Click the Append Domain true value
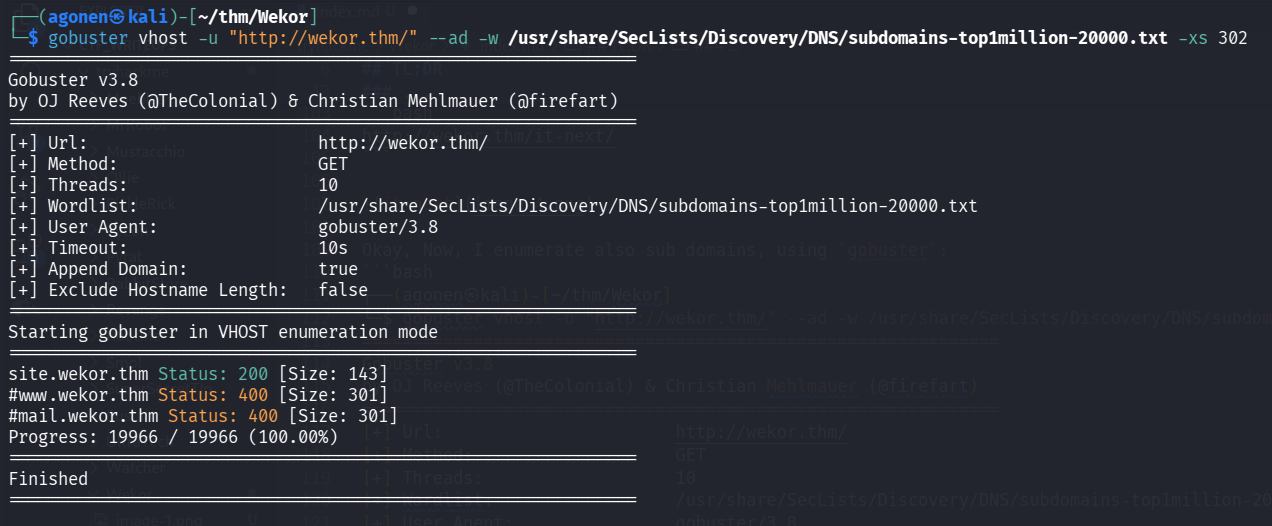 point(338,269)
